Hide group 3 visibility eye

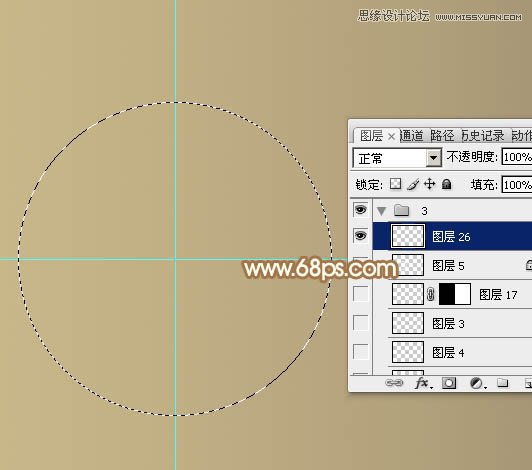pyautogui.click(x=360, y=209)
